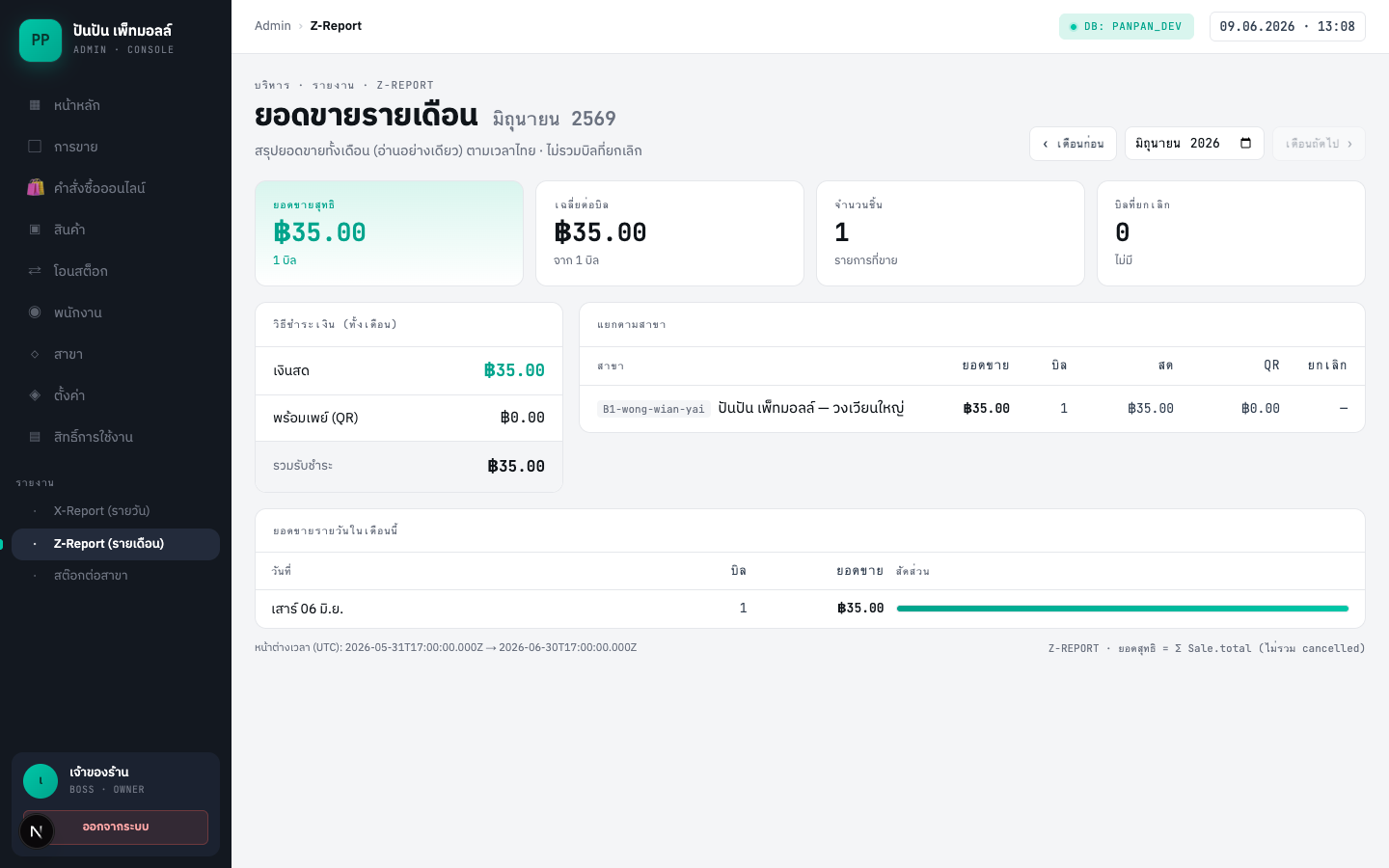Click branch name ปันปัน เพ็ทมอลล์ — วงเวียนใหญ่
This screenshot has height=868, width=1389.
[811, 408]
